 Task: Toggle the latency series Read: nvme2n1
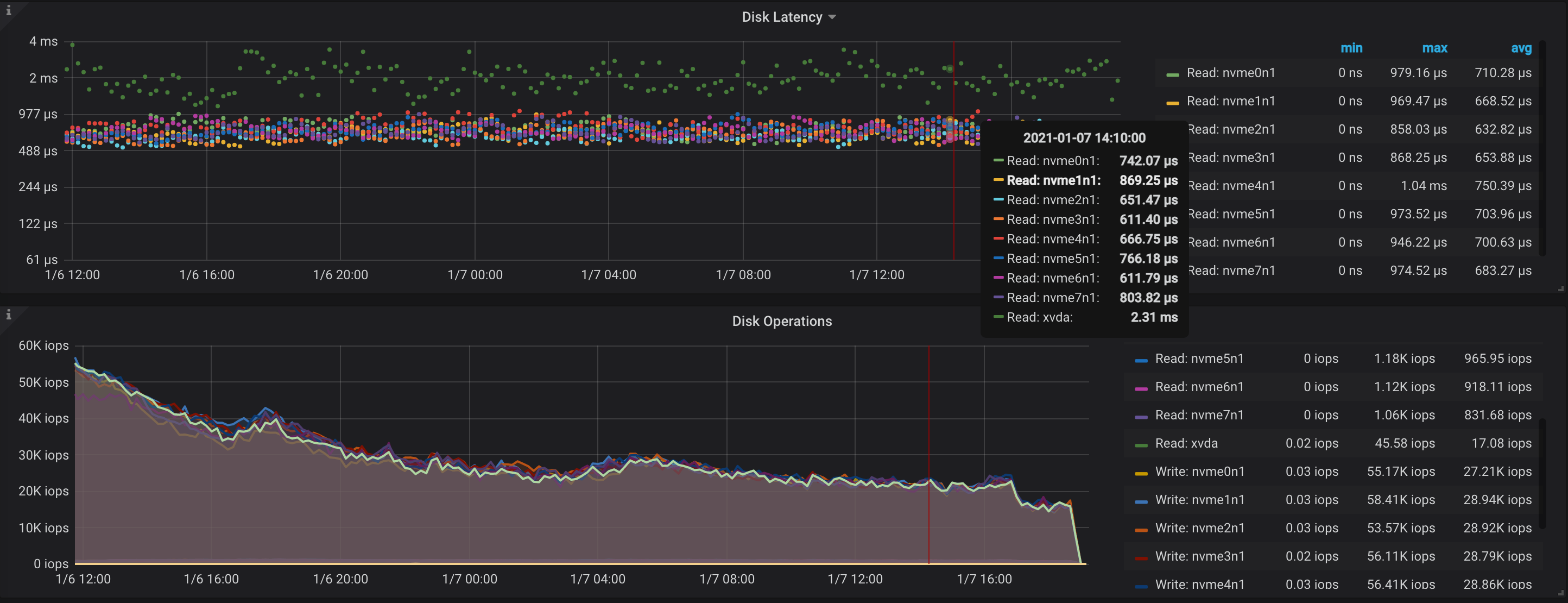(1232, 129)
